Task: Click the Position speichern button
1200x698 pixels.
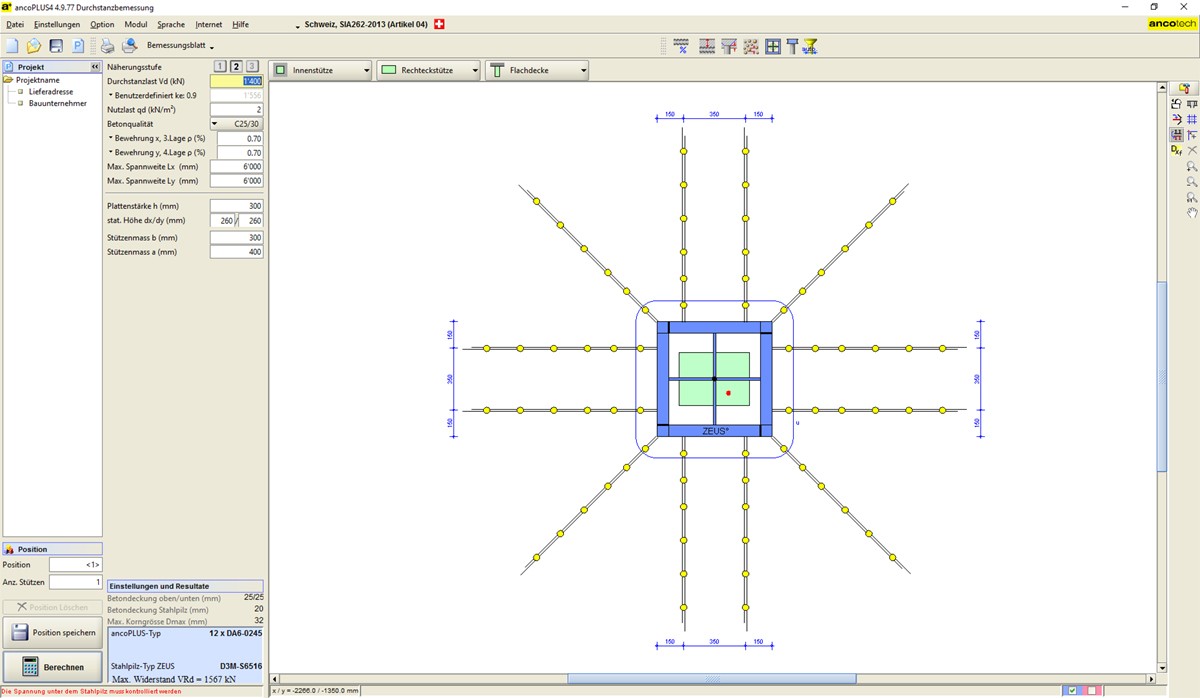Action: click(x=52, y=632)
